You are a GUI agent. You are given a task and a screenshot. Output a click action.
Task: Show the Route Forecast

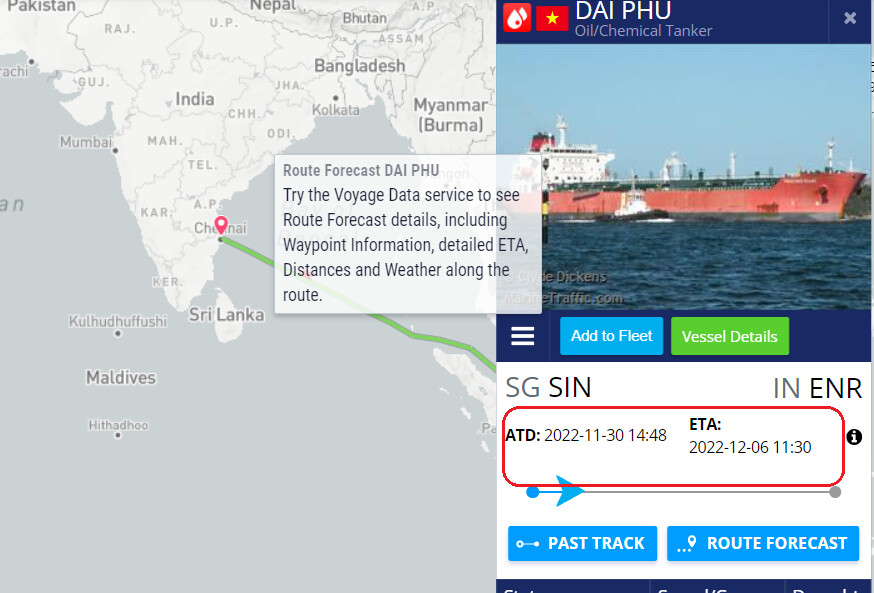[x=763, y=543]
